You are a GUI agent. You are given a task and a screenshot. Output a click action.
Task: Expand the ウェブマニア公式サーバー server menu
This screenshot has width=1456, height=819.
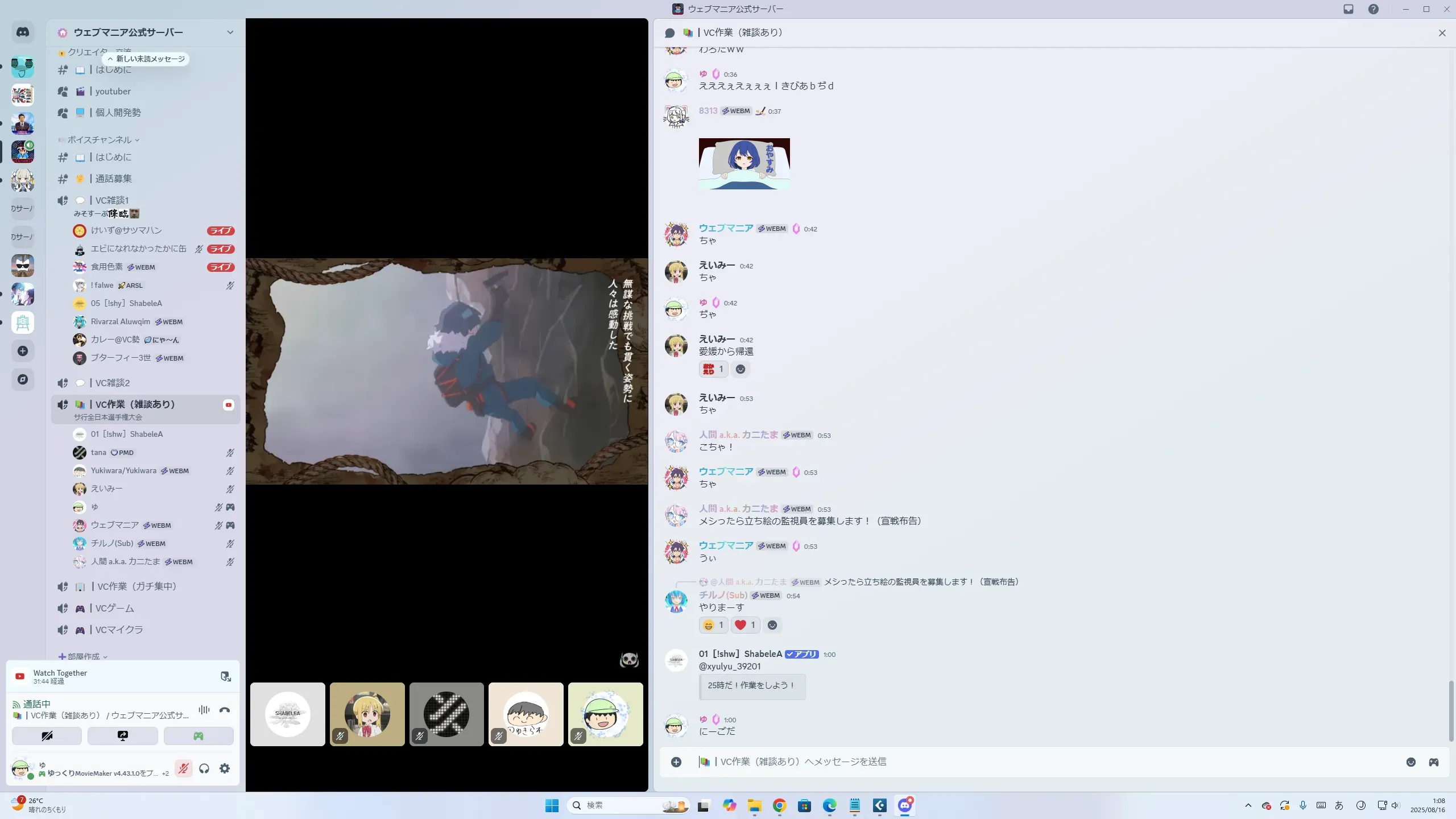click(x=230, y=32)
